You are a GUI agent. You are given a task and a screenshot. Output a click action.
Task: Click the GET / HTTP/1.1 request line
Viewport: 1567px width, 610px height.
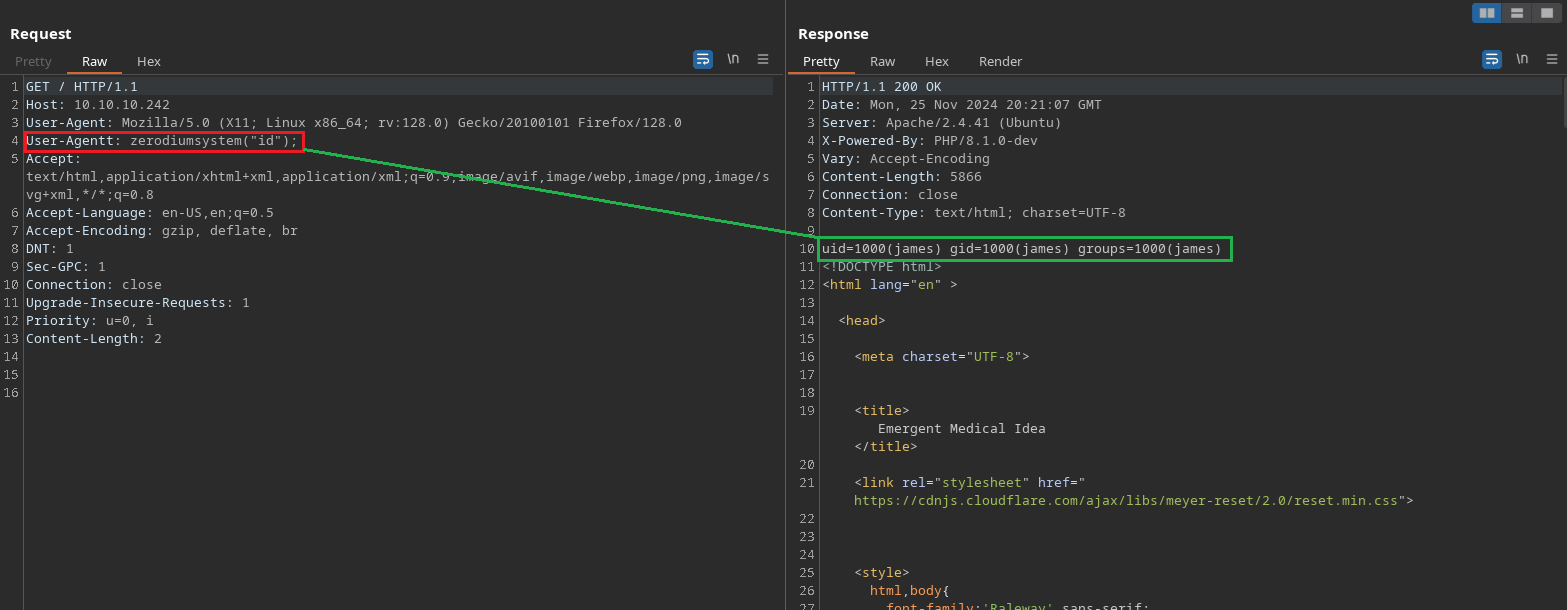point(82,87)
